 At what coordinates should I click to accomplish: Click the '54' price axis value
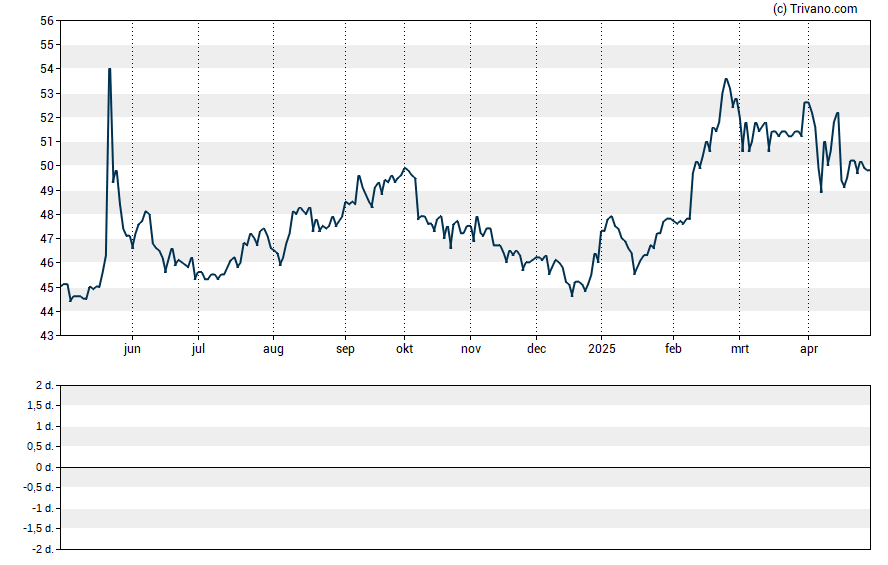pyautogui.click(x=47, y=69)
